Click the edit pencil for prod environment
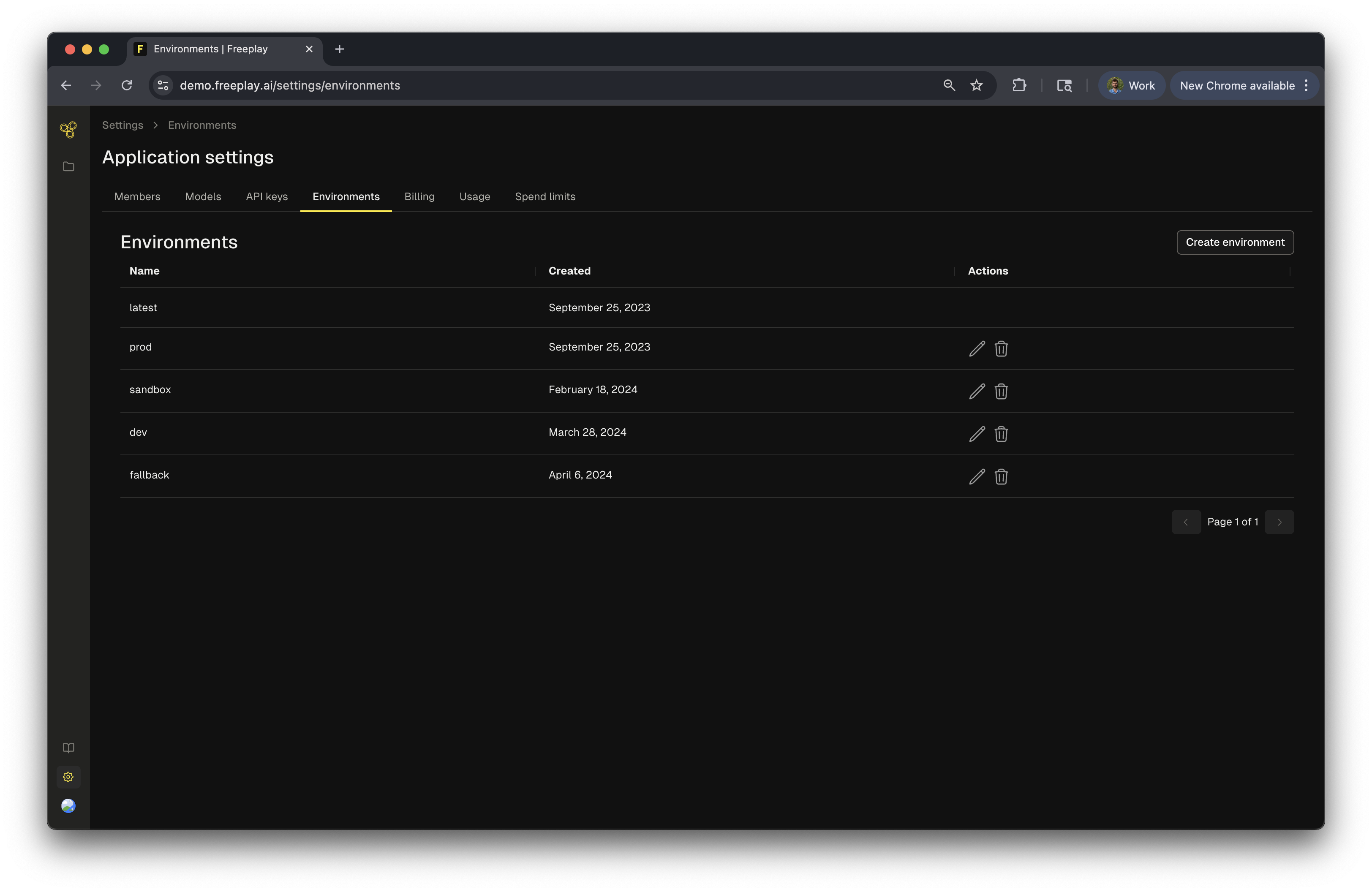1372x892 pixels. click(x=977, y=348)
